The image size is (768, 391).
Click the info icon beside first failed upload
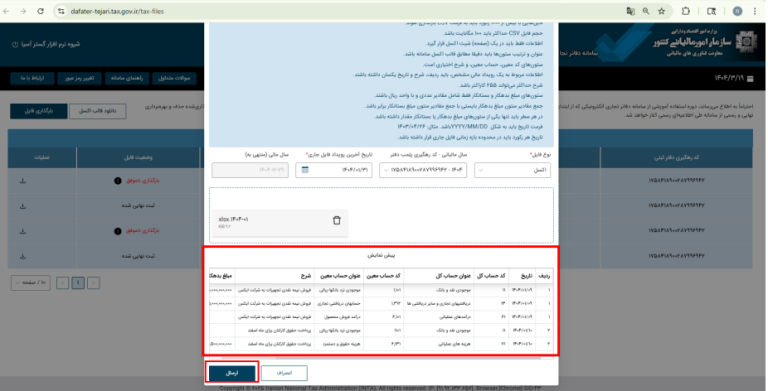(x=118, y=181)
